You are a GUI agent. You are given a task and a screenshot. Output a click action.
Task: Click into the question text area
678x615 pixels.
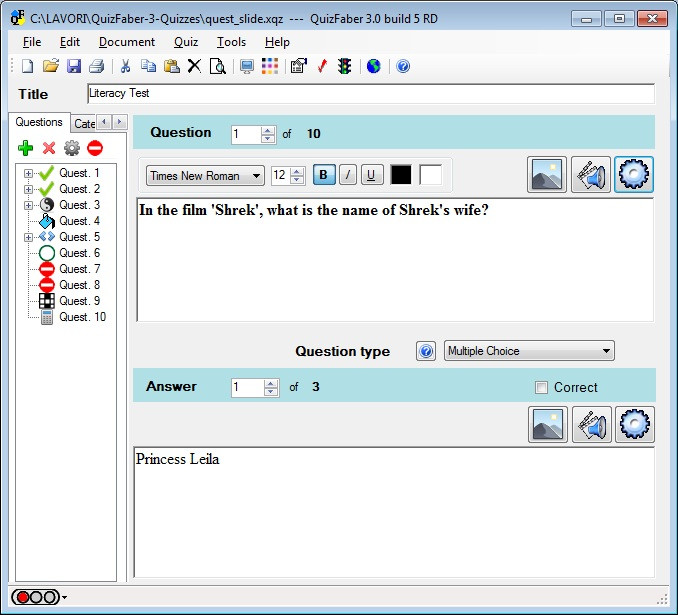pyautogui.click(x=395, y=259)
